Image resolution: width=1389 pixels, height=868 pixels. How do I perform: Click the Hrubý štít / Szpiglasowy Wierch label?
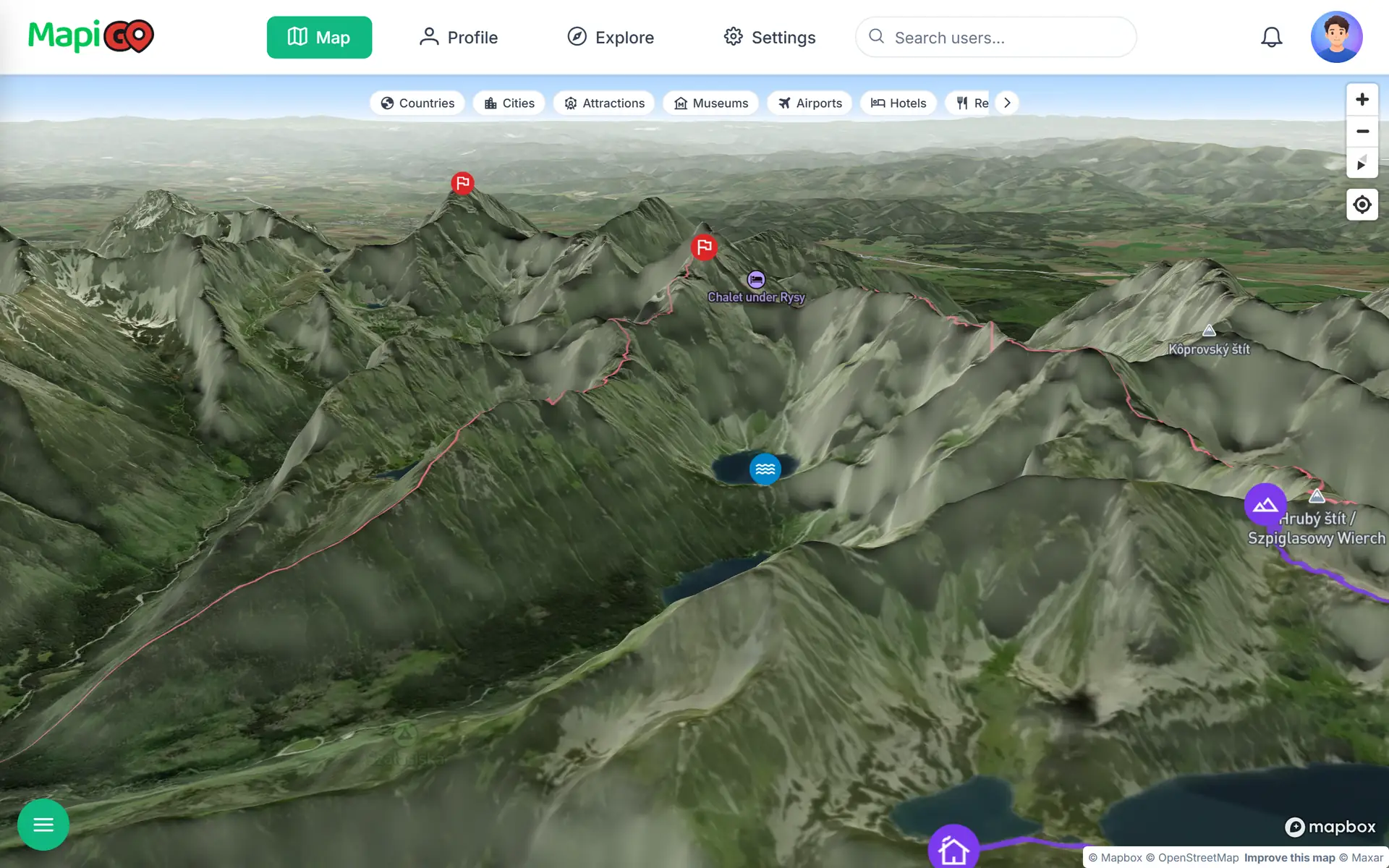pos(1317,529)
